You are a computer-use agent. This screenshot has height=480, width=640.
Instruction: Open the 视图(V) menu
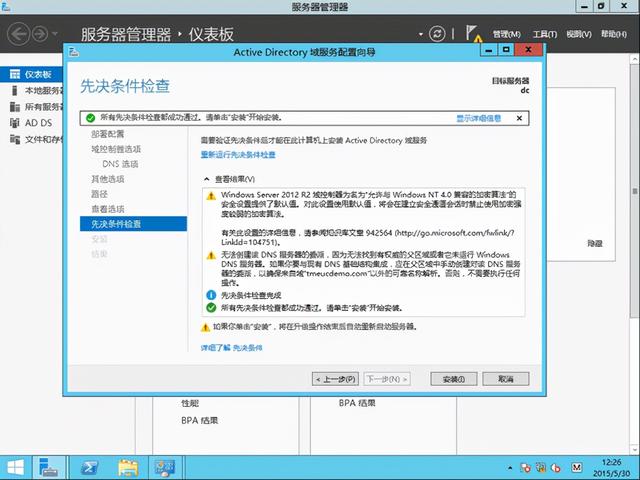[x=579, y=34]
